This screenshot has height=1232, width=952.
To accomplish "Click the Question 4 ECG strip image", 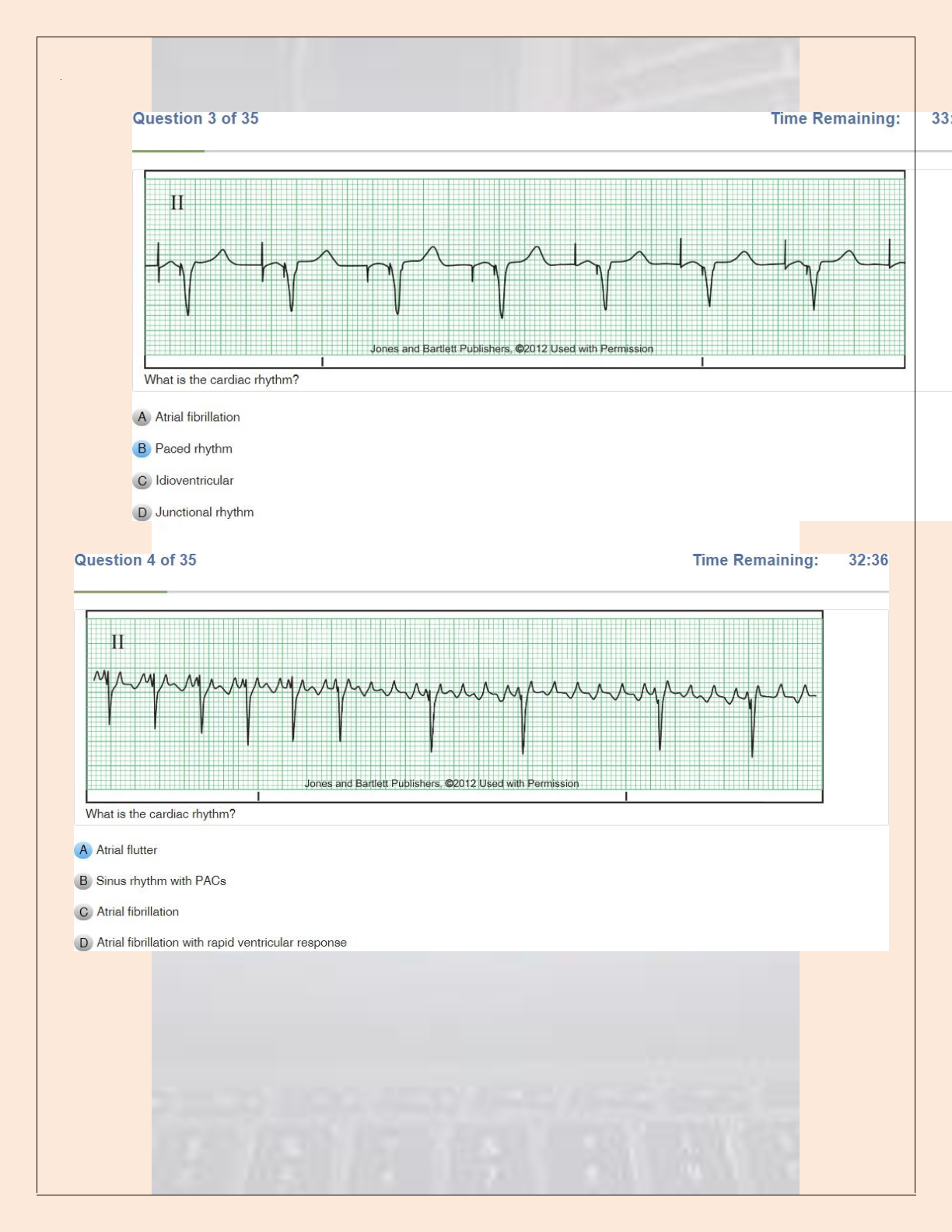I will pos(454,706).
